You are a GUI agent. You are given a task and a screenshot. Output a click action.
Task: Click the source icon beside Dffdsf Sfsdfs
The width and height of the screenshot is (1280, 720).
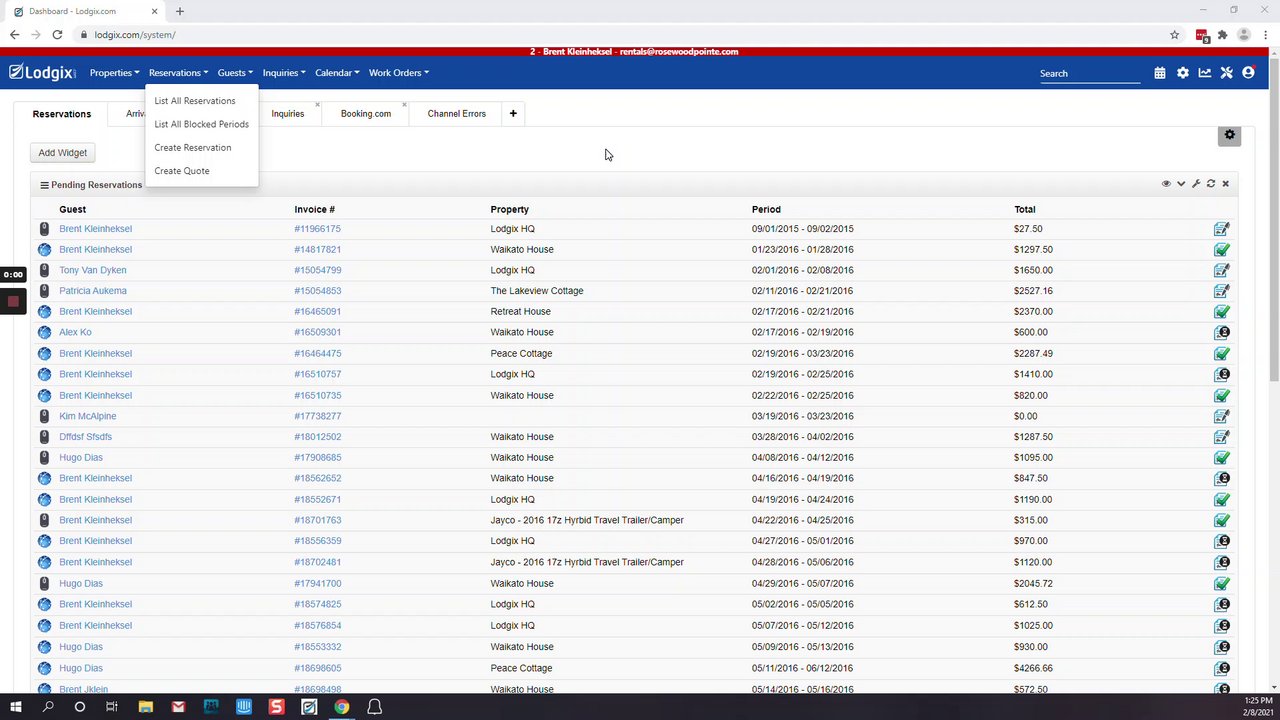[x=44, y=437]
